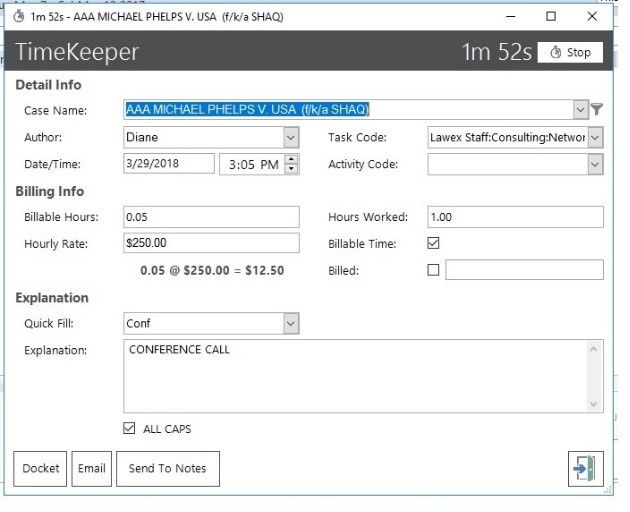Expand the Activity Code dropdown

595,164
